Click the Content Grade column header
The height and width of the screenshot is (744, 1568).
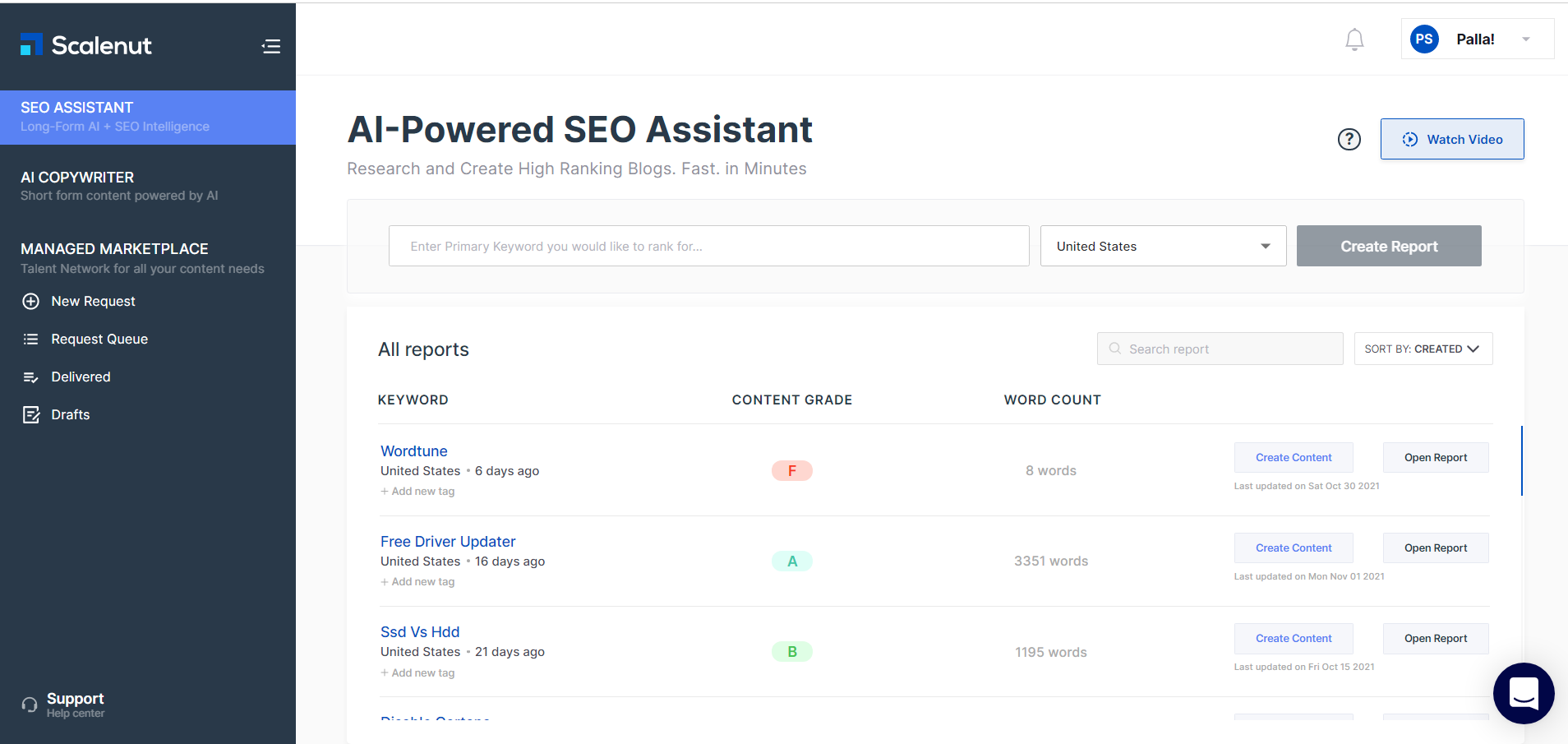pos(792,400)
